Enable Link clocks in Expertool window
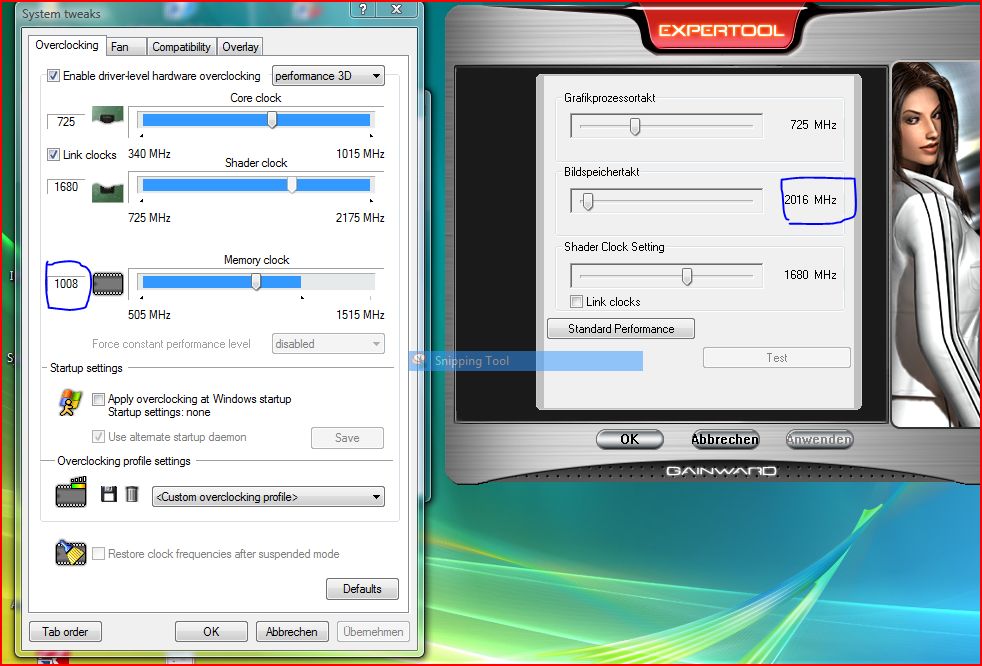982x666 pixels. (576, 302)
